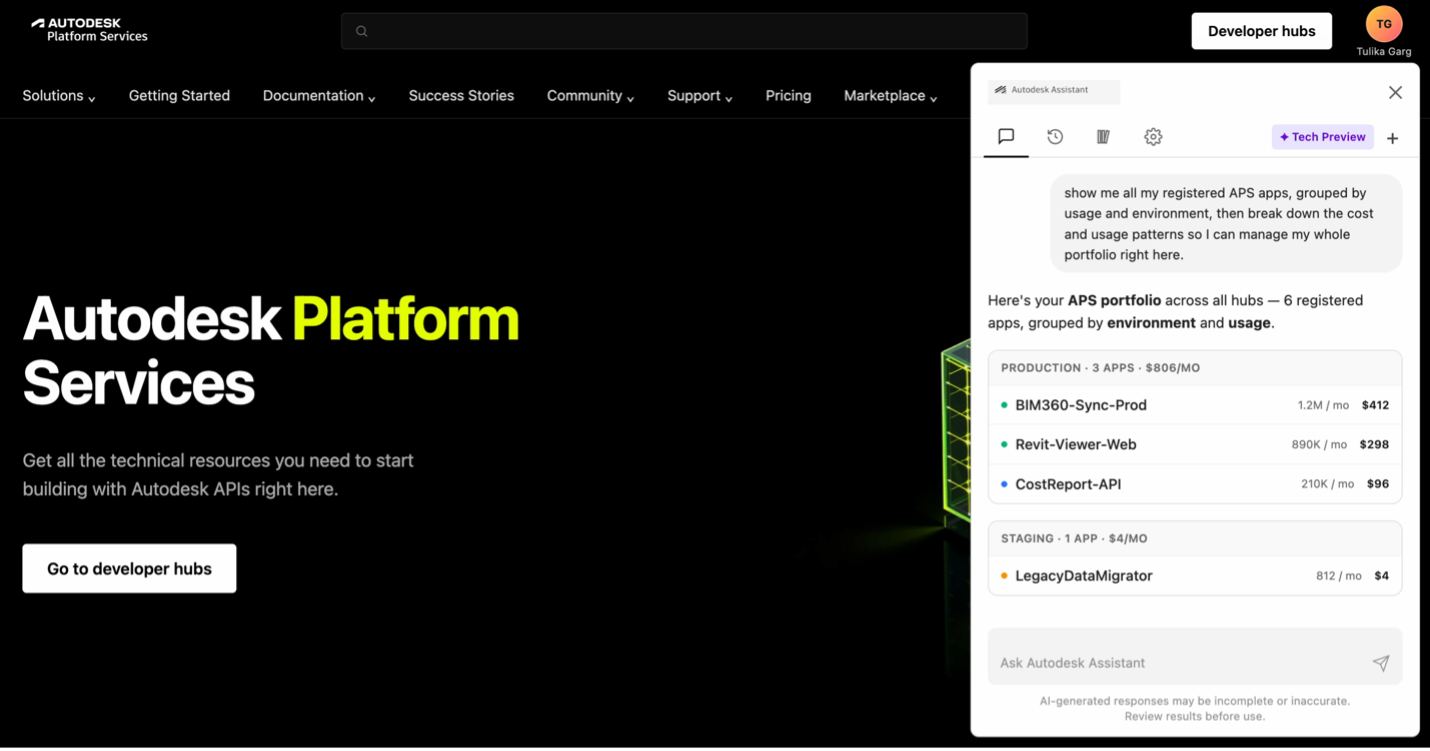This screenshot has height=751, width=1430.
Task: Click the 812 / mo usage value
Action: pyautogui.click(x=1339, y=576)
